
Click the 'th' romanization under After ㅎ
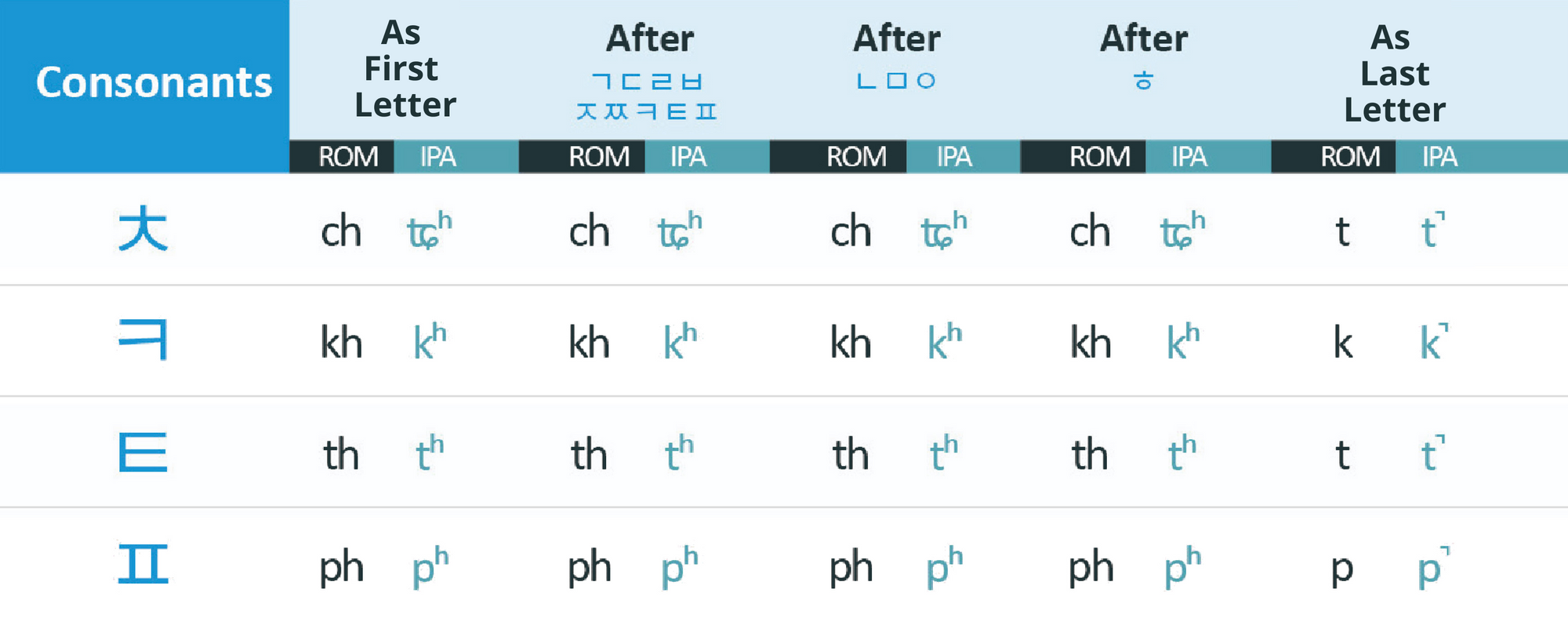point(1089,455)
